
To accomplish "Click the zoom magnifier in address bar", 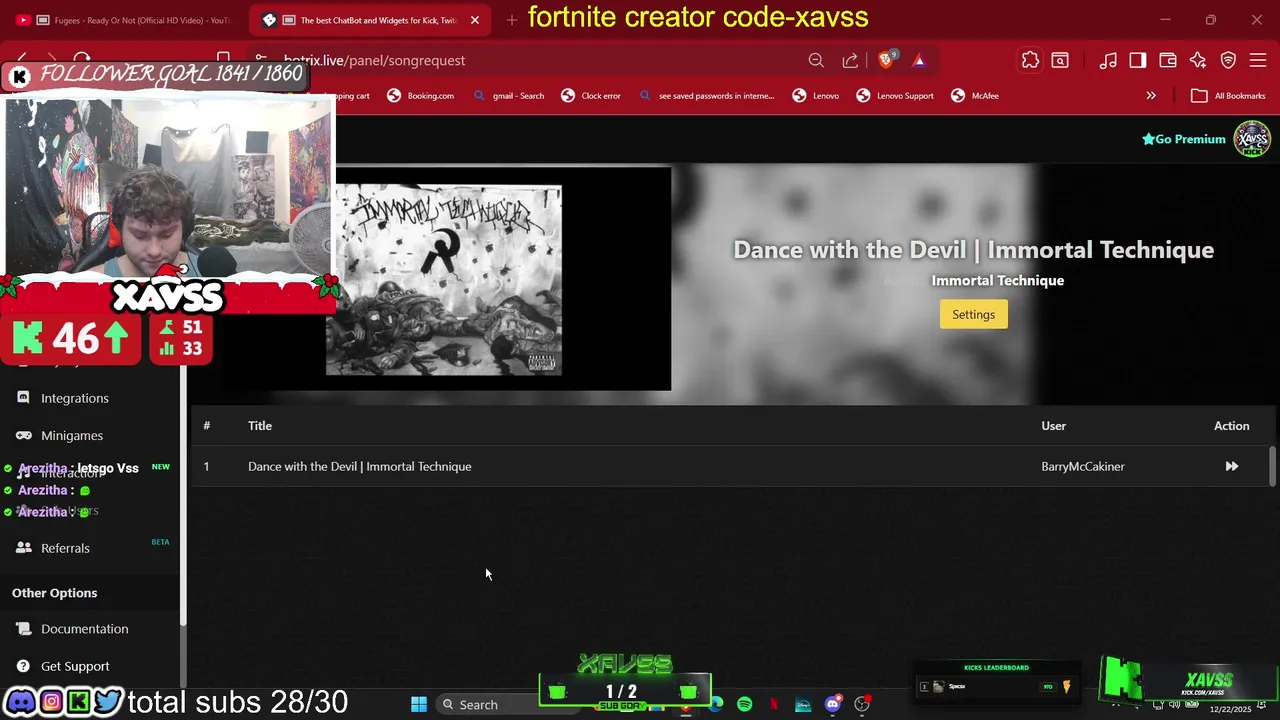I will 816,60.
